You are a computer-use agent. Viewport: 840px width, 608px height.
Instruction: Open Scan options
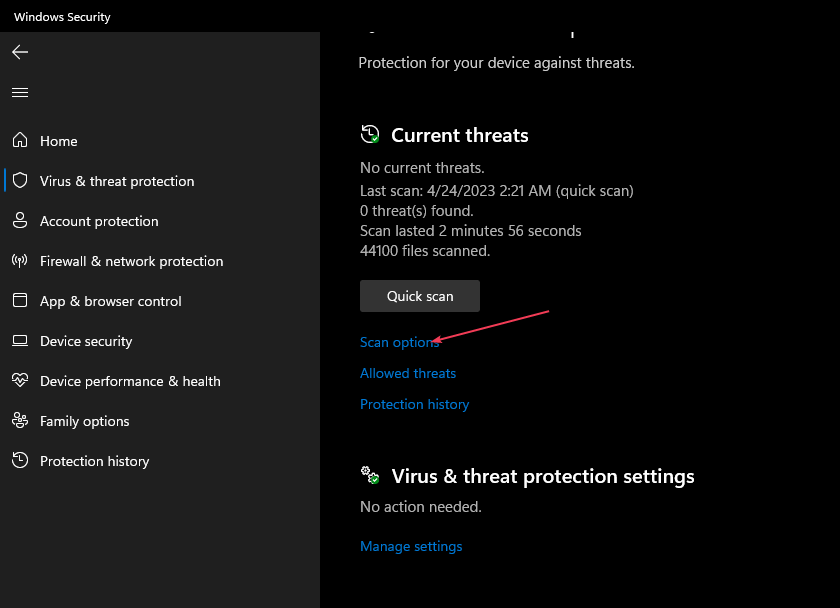coord(399,342)
